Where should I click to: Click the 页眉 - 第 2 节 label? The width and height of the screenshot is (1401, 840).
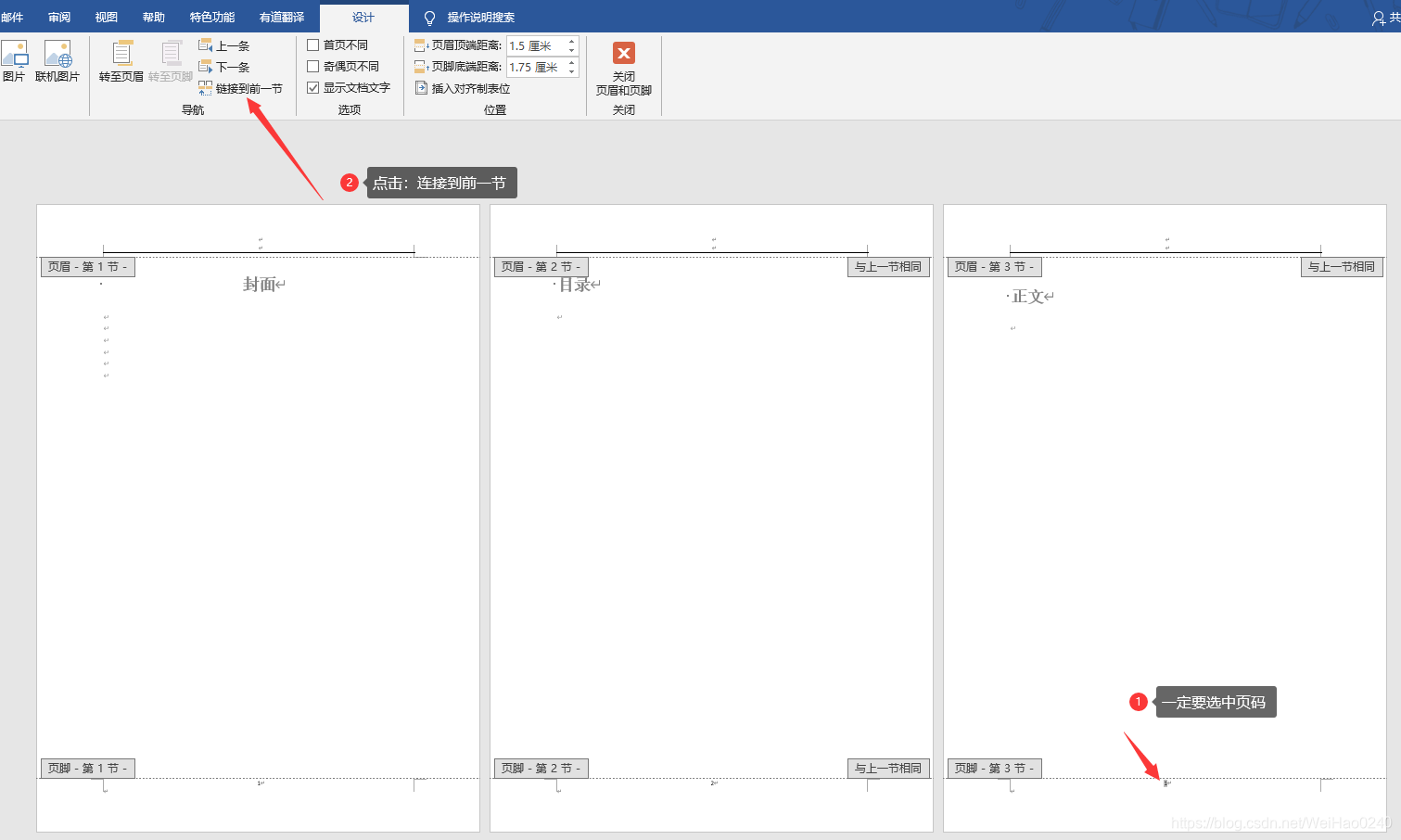pos(541,267)
